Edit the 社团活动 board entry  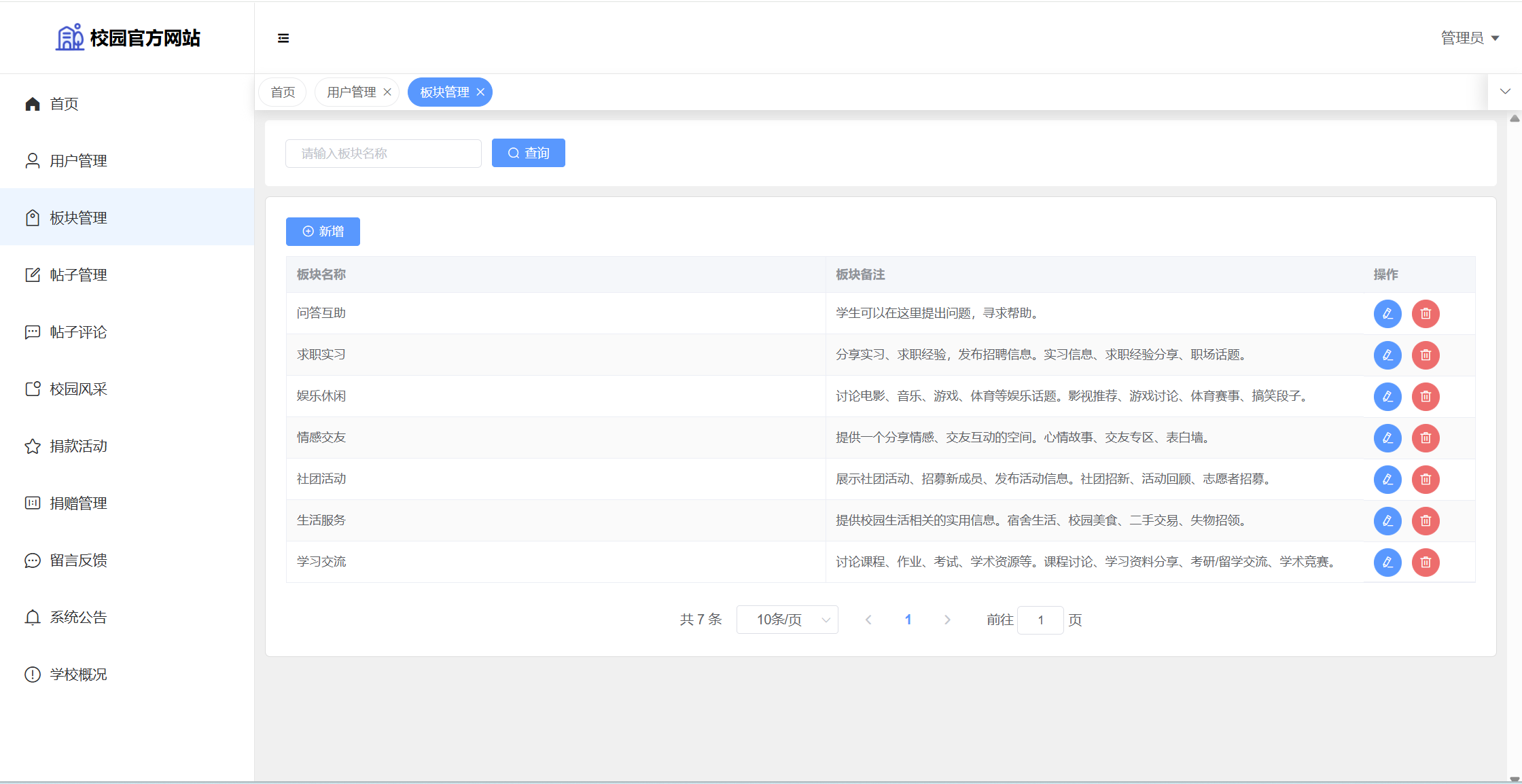coord(1387,480)
